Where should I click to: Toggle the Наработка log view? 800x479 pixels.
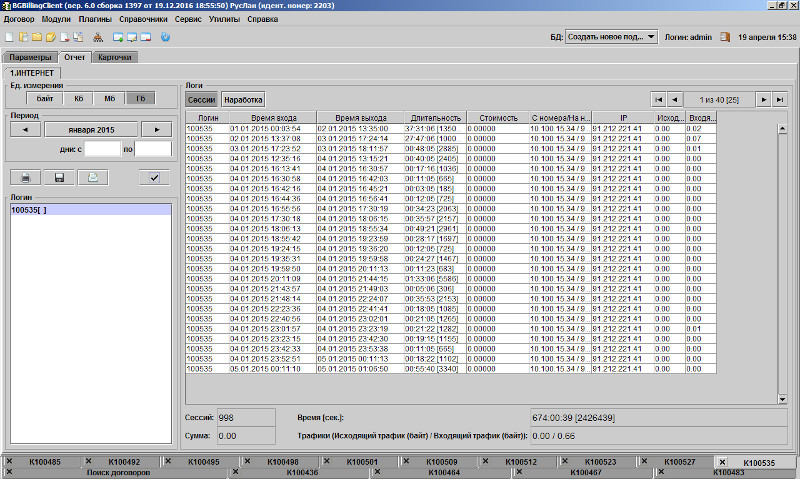click(243, 100)
